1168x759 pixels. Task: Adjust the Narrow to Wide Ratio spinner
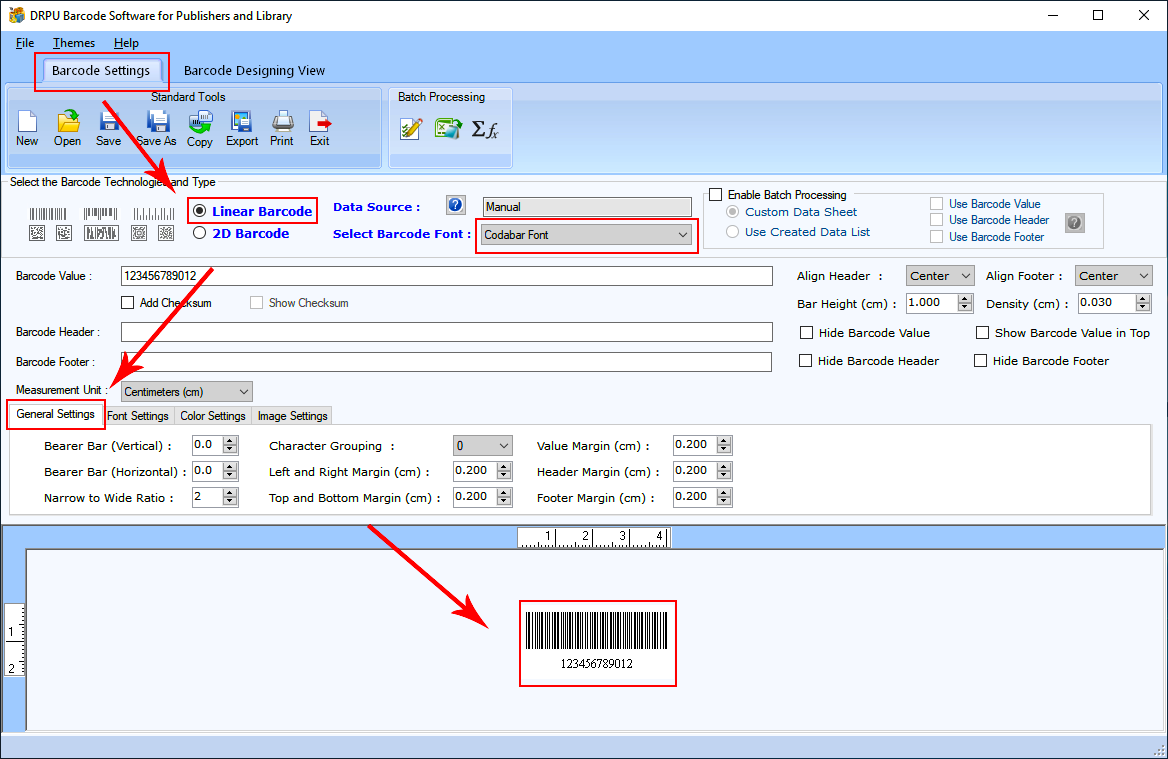point(230,497)
